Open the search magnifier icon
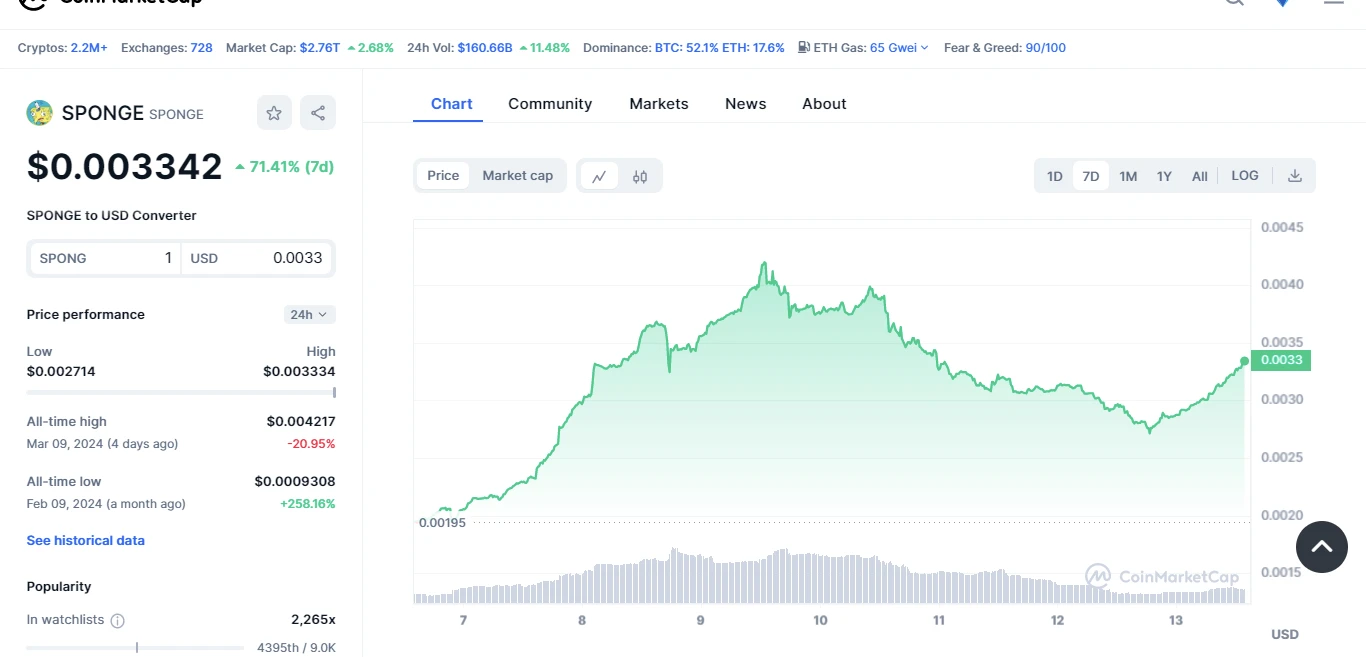This screenshot has height=657, width=1366. 1234,3
